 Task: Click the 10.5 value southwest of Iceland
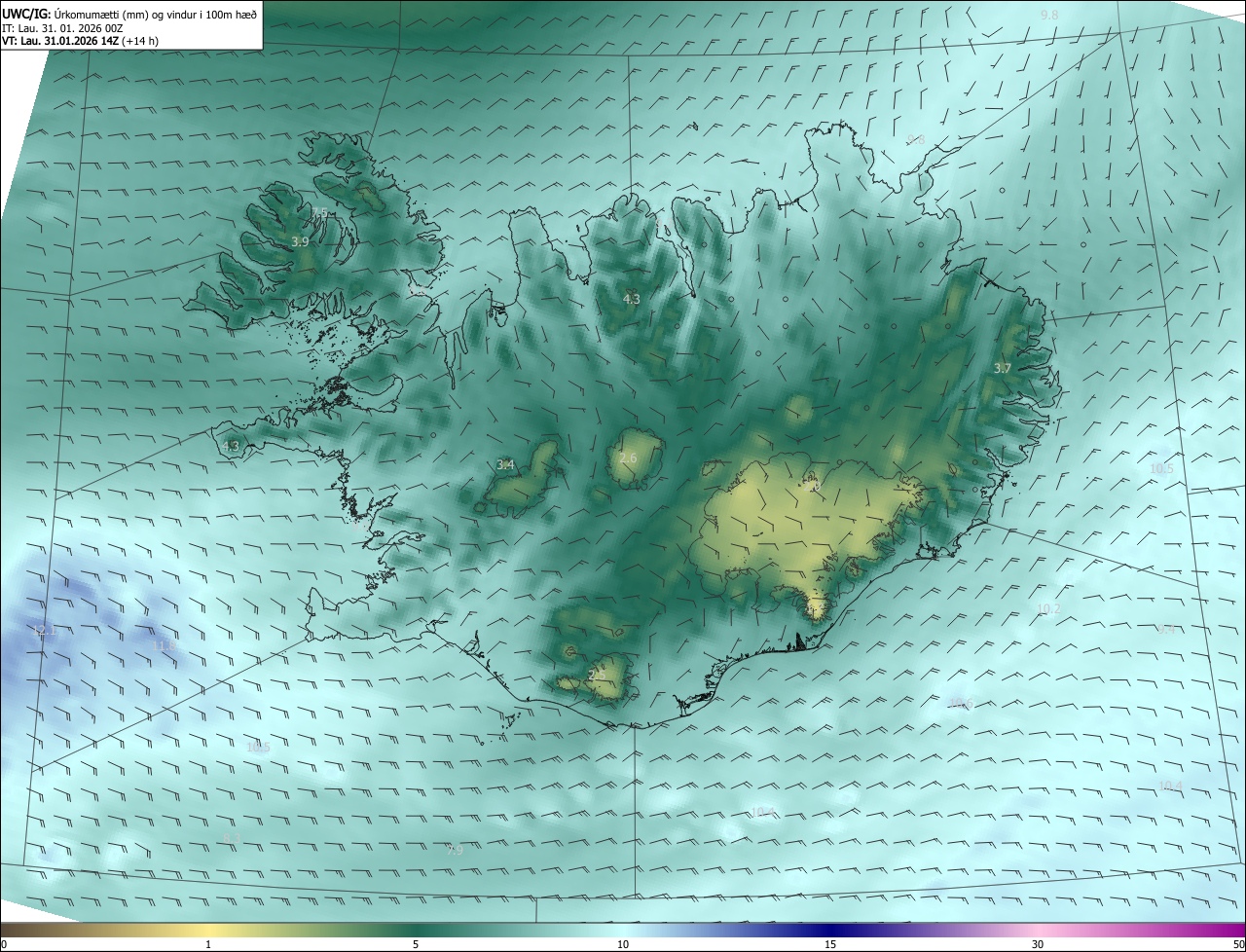[258, 748]
